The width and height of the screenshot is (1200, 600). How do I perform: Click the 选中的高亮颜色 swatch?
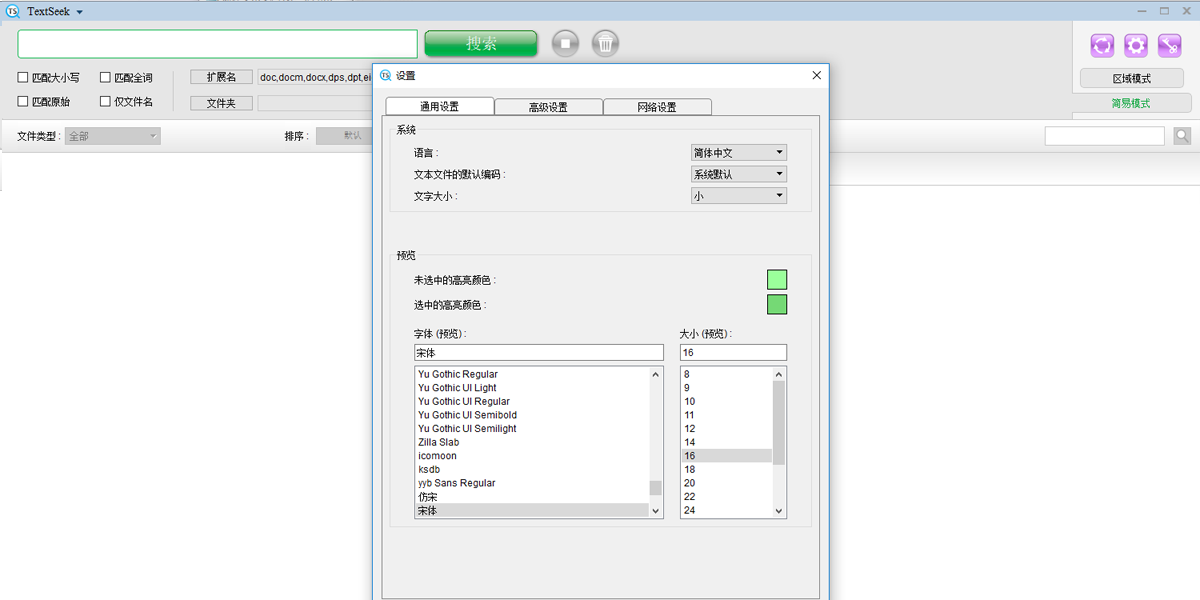(777, 304)
